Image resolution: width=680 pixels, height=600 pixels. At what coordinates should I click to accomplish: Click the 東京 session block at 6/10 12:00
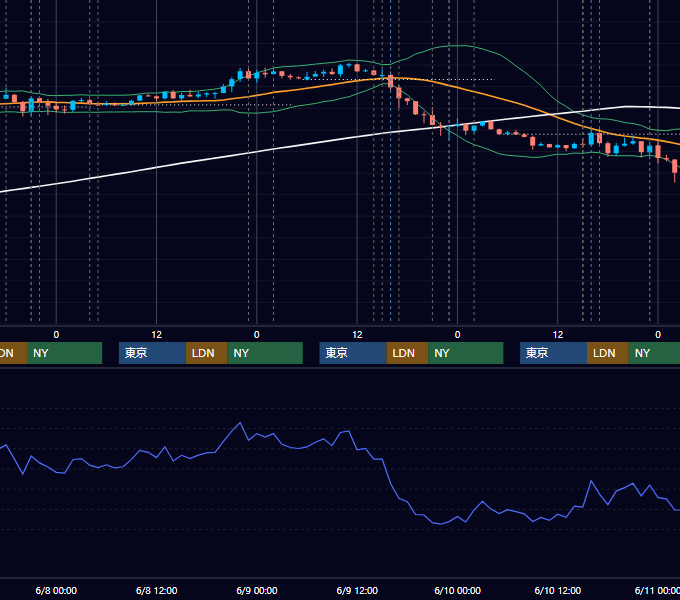554,353
